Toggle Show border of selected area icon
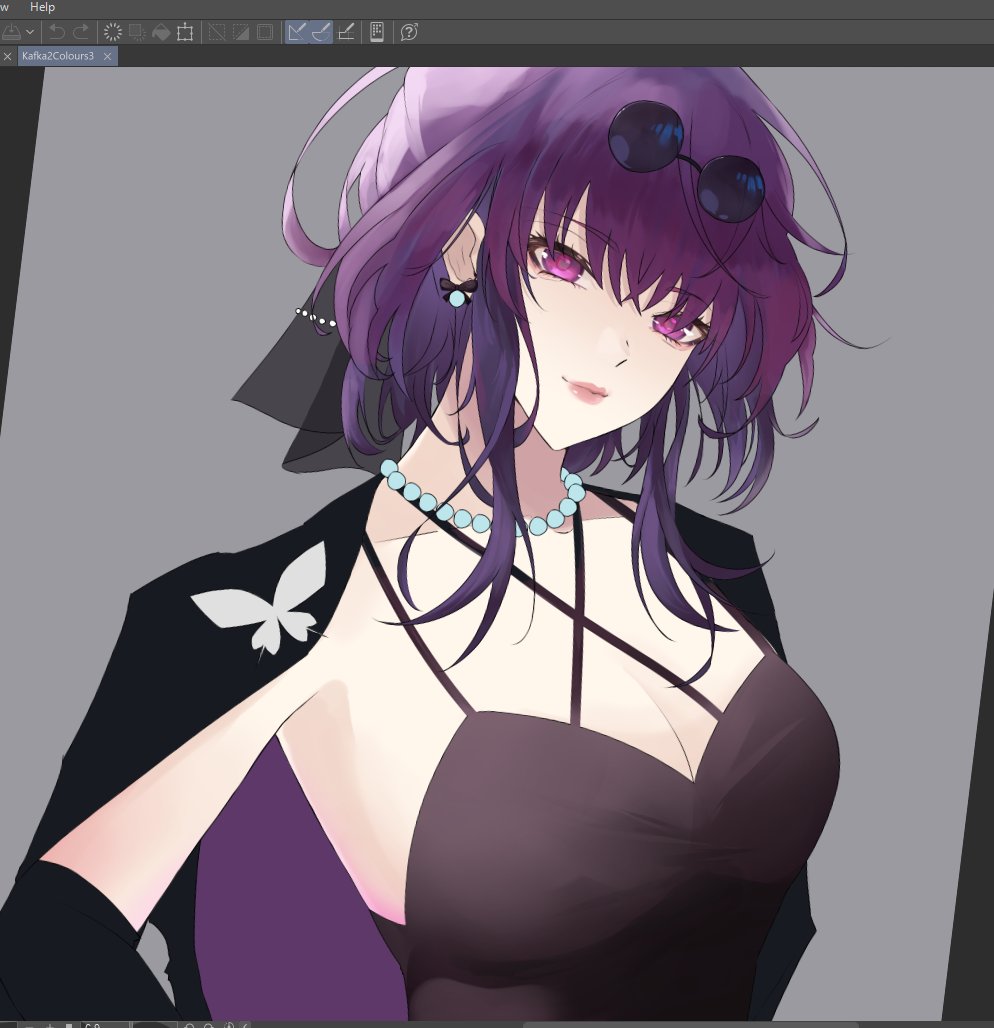The image size is (994, 1028). pos(265,31)
